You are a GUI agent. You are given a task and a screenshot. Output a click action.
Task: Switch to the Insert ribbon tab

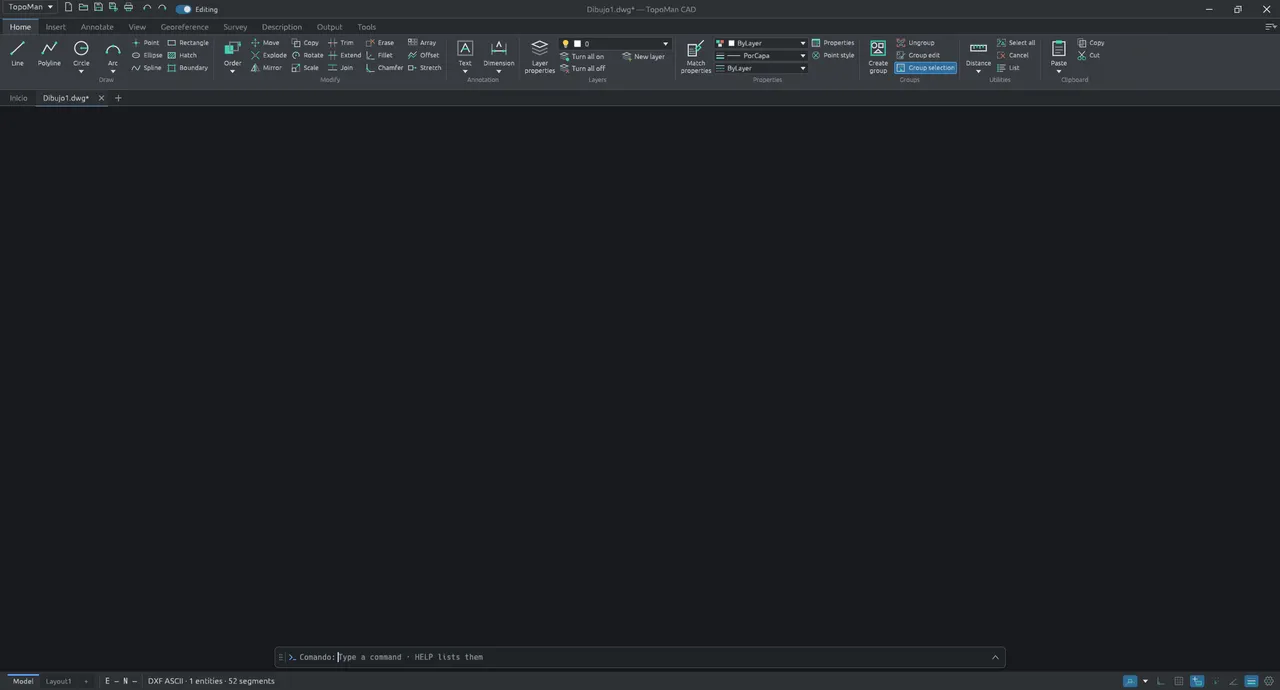56,27
